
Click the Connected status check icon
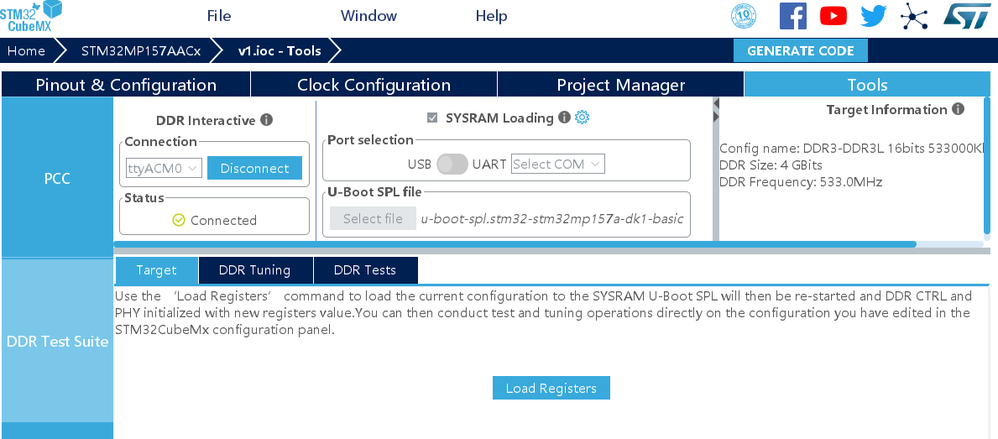click(x=179, y=220)
